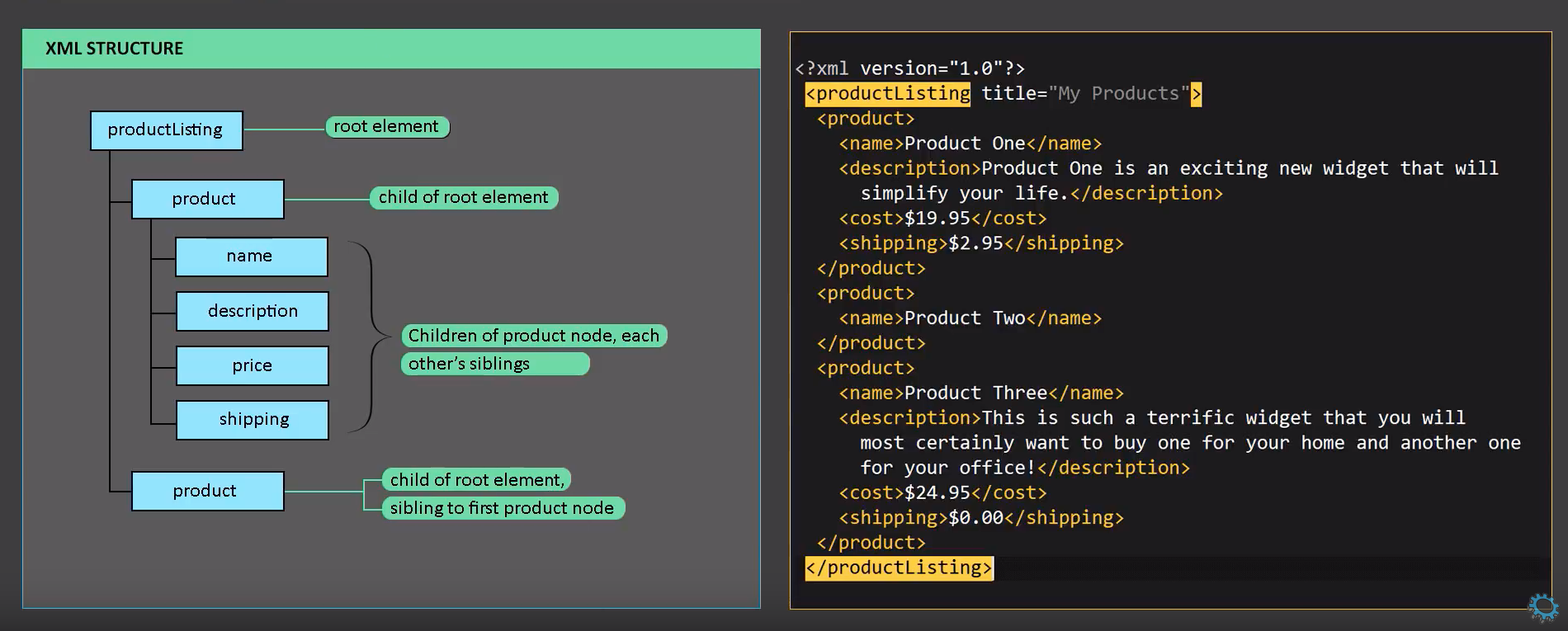Click 'Children of product node, each' label

point(534,336)
